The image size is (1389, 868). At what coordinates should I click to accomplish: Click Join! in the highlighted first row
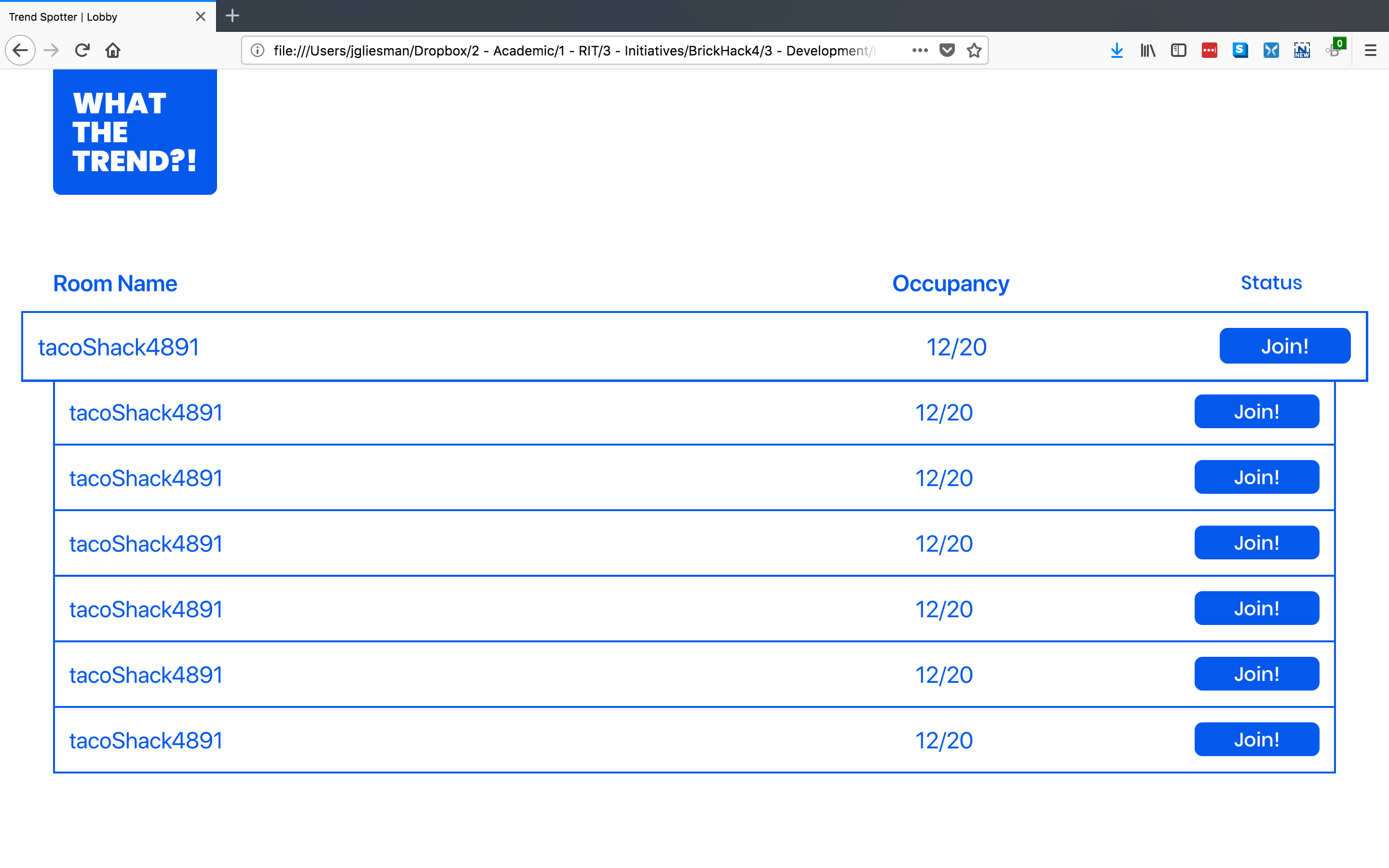tap(1284, 346)
